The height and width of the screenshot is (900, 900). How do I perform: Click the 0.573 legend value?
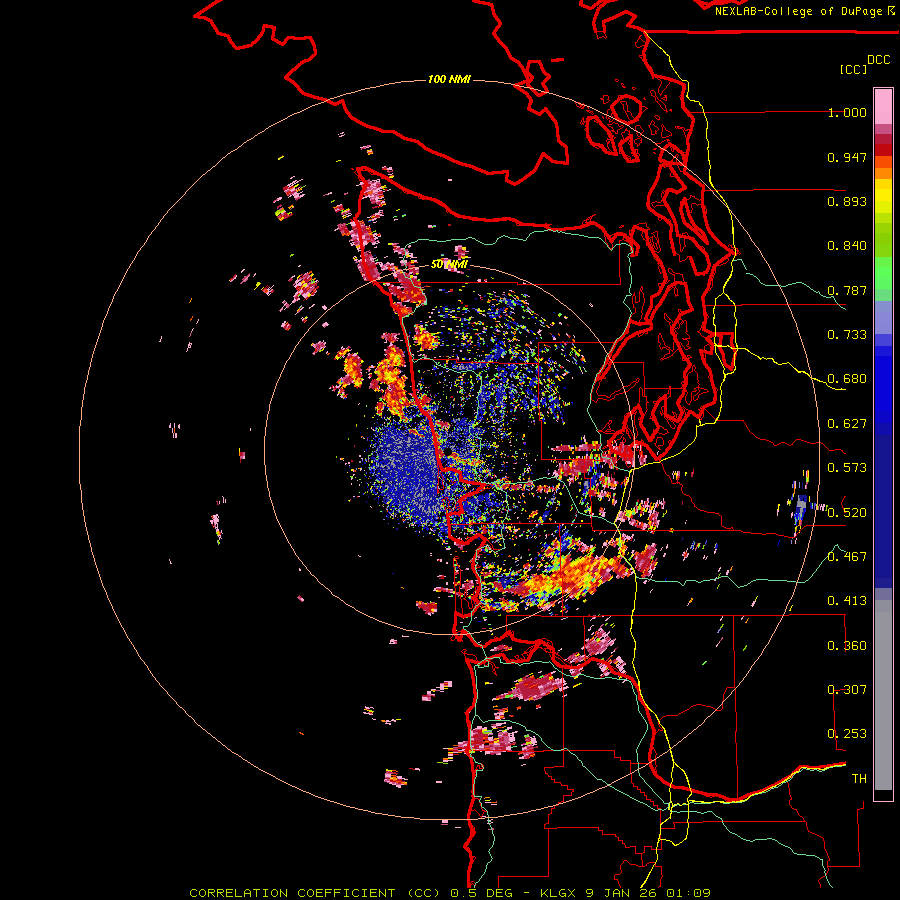coord(847,468)
